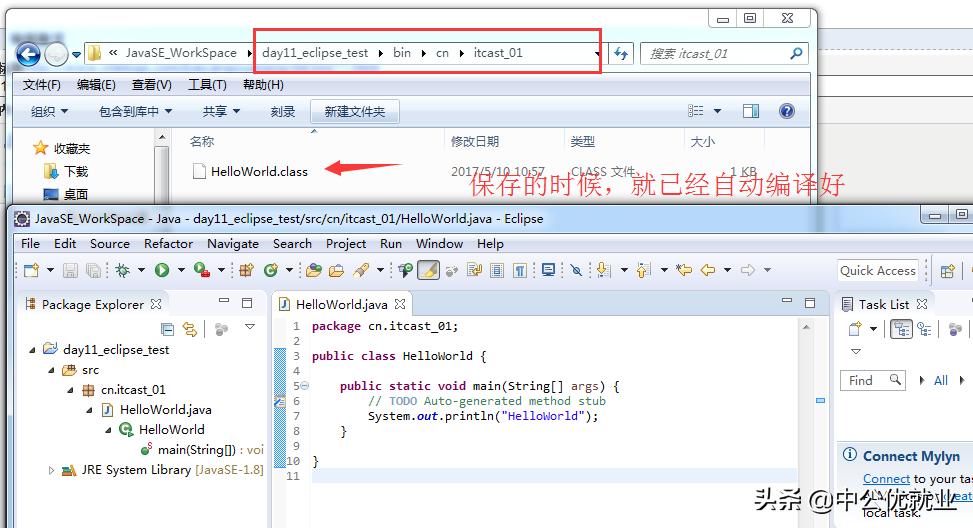Create a new Java class via toolbar icon
973x528 pixels.
point(271,270)
